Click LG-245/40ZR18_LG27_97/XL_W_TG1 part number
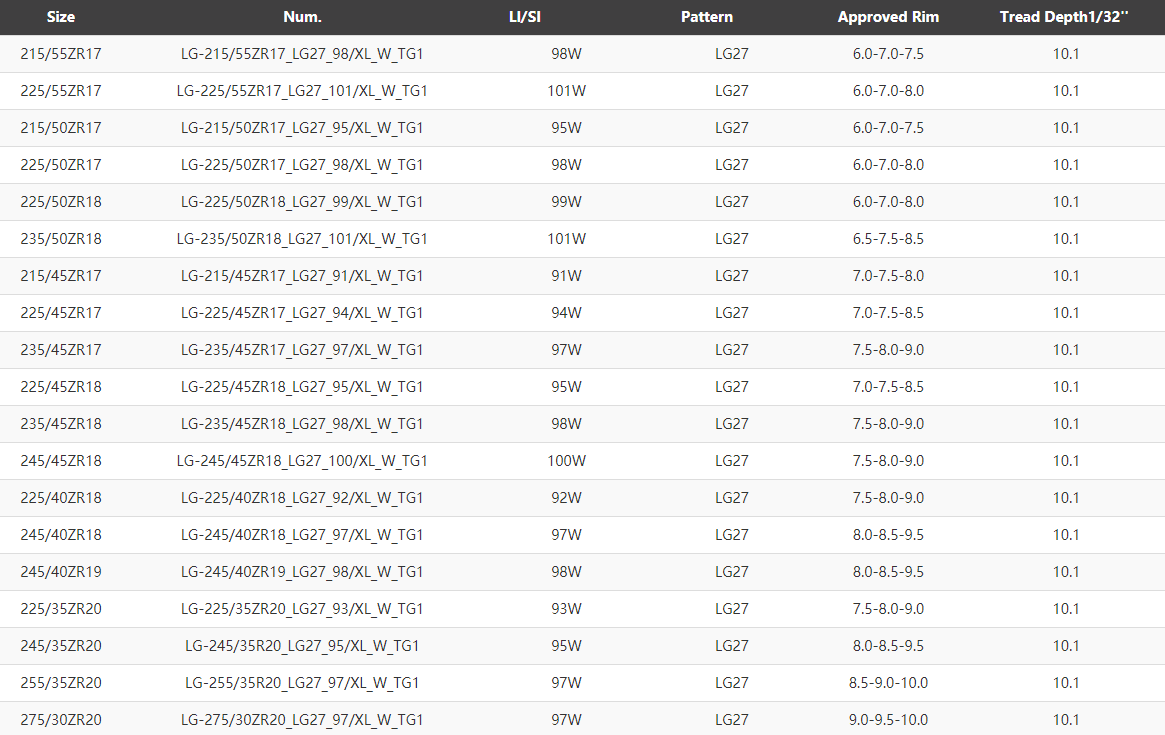This screenshot has height=735, width=1165. [x=302, y=535]
